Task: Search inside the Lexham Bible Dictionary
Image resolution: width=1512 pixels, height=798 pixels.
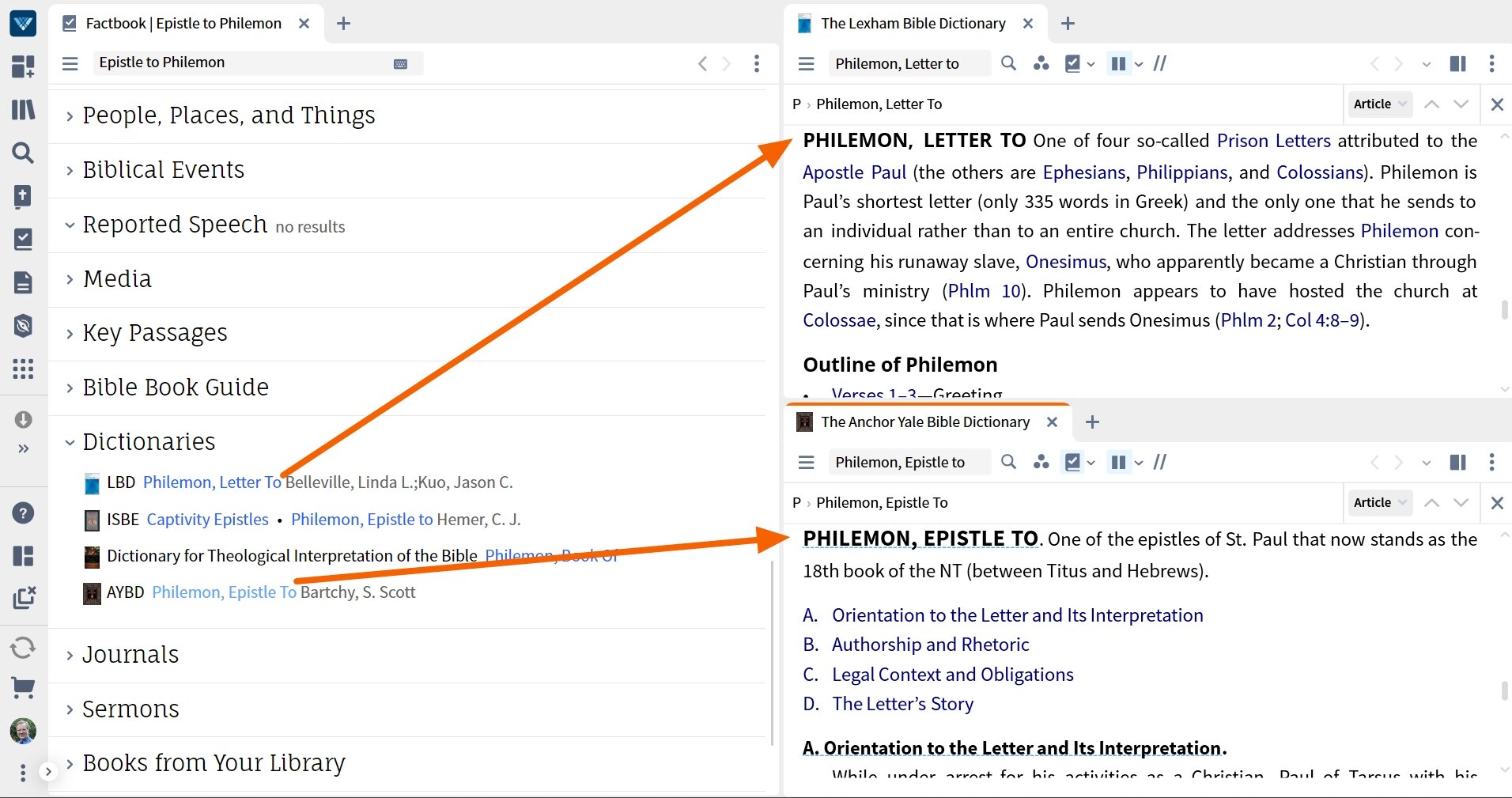Action: (x=1008, y=63)
